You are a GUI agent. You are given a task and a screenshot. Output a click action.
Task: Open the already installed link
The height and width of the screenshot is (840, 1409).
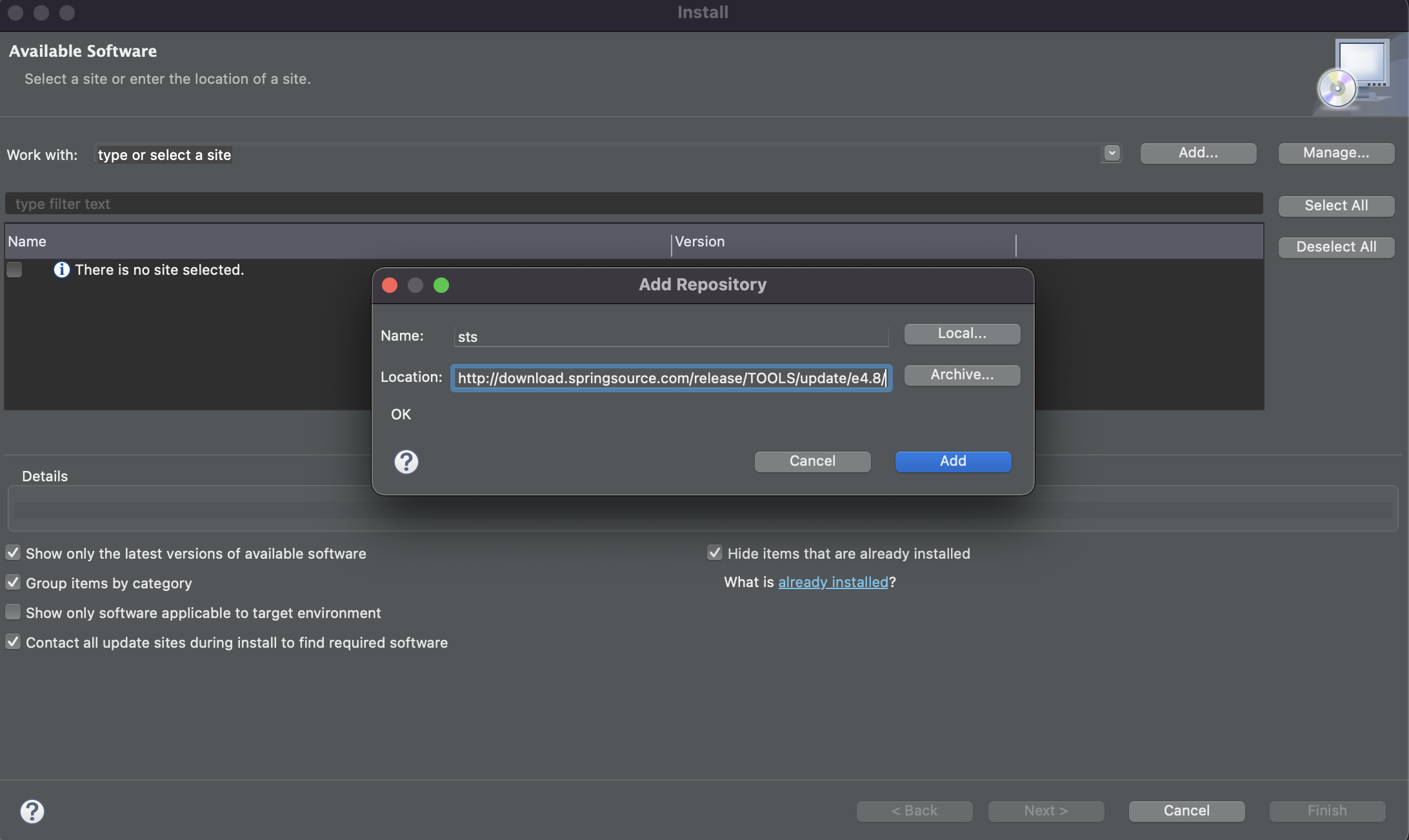pos(833,582)
